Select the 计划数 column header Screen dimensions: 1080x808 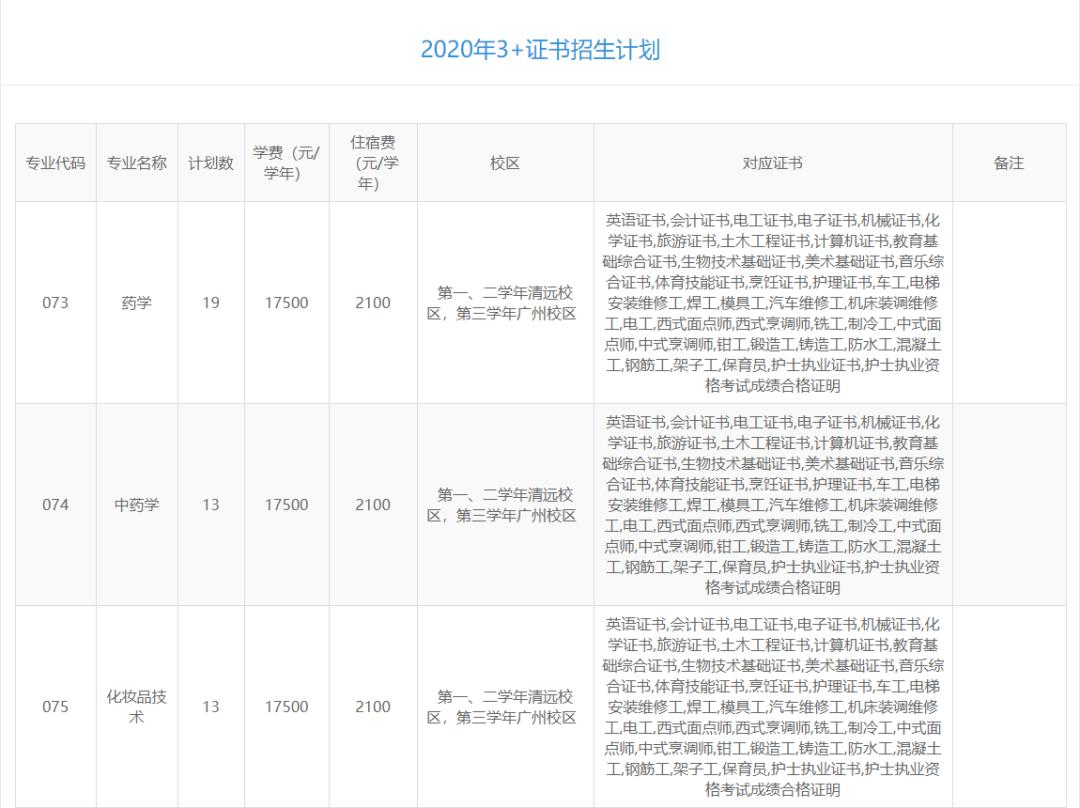[211, 160]
